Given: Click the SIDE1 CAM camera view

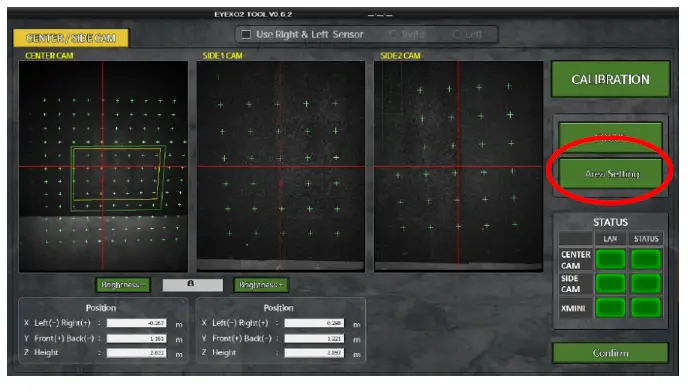Looking at the screenshot, I should point(281,166).
